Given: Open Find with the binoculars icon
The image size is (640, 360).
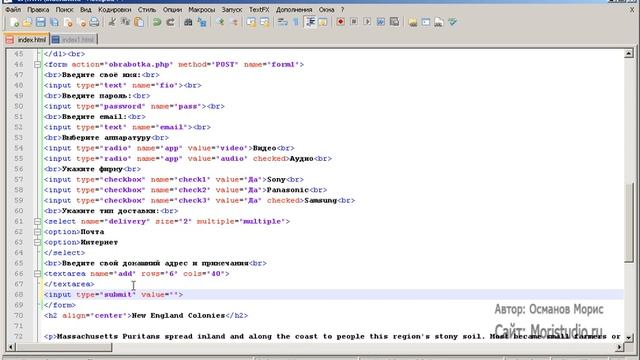Looking at the screenshot, I should click(188, 22).
